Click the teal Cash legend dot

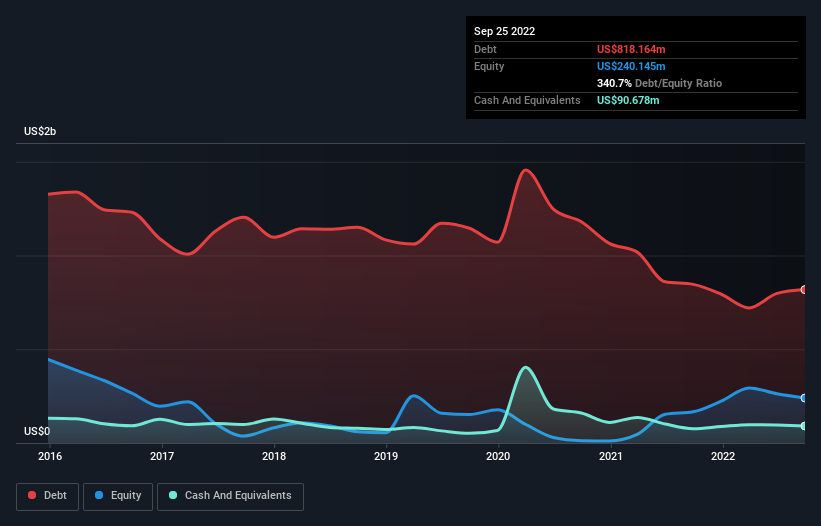173,495
